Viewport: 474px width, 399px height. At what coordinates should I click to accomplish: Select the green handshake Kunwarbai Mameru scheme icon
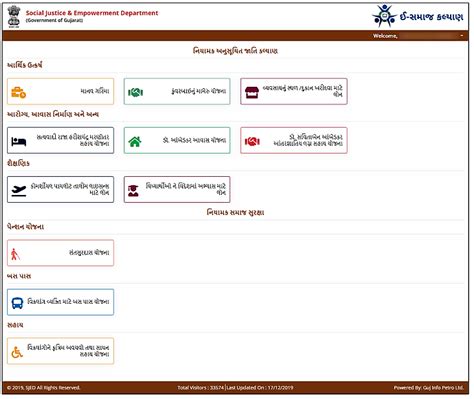point(135,92)
